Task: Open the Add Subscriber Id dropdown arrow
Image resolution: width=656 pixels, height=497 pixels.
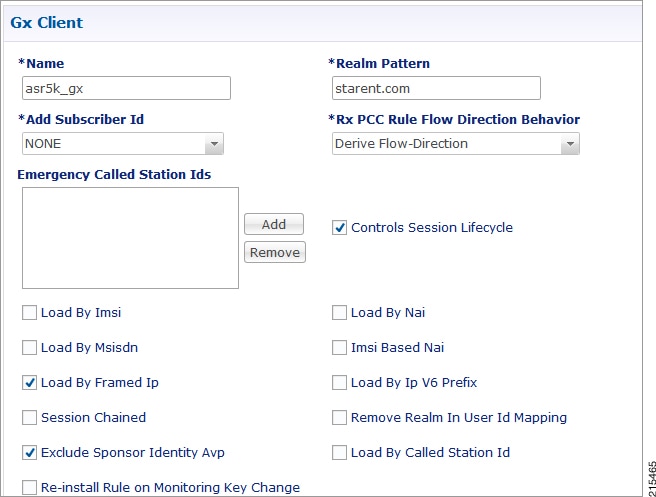Action: pyautogui.click(x=214, y=144)
